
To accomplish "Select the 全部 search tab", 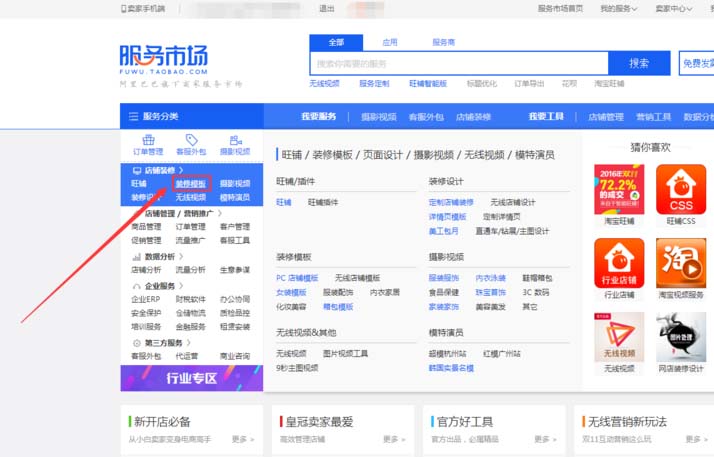I will [x=336, y=42].
